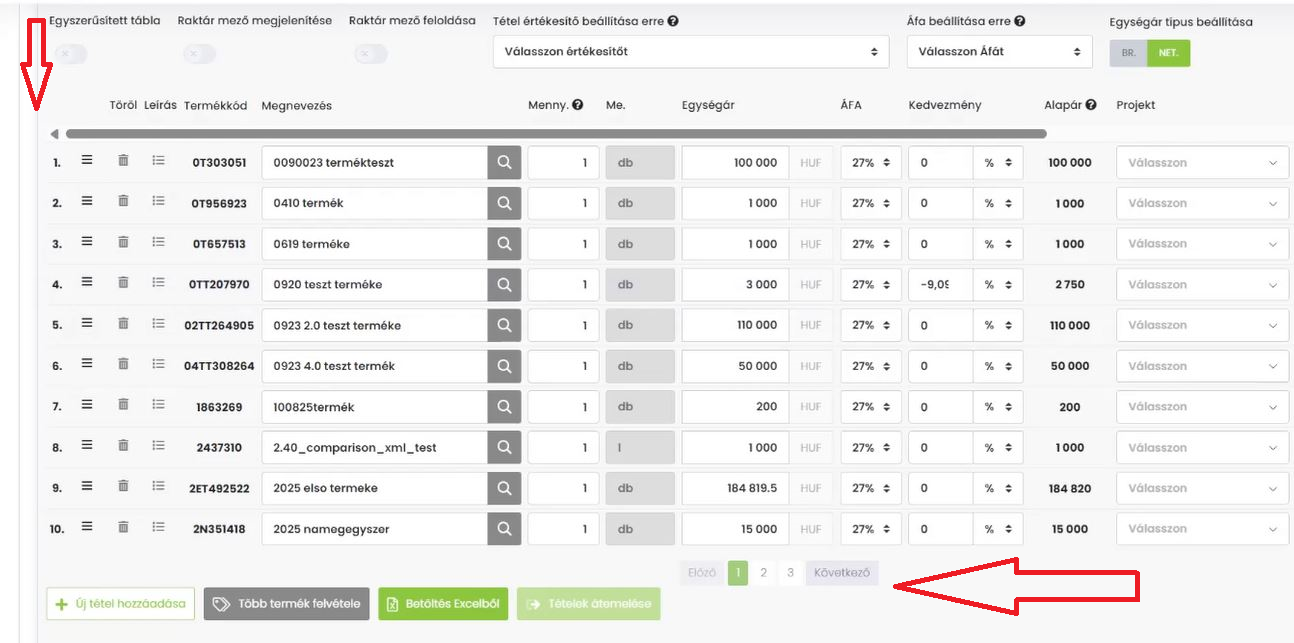Grab the reorder handle on row 5

click(87, 324)
